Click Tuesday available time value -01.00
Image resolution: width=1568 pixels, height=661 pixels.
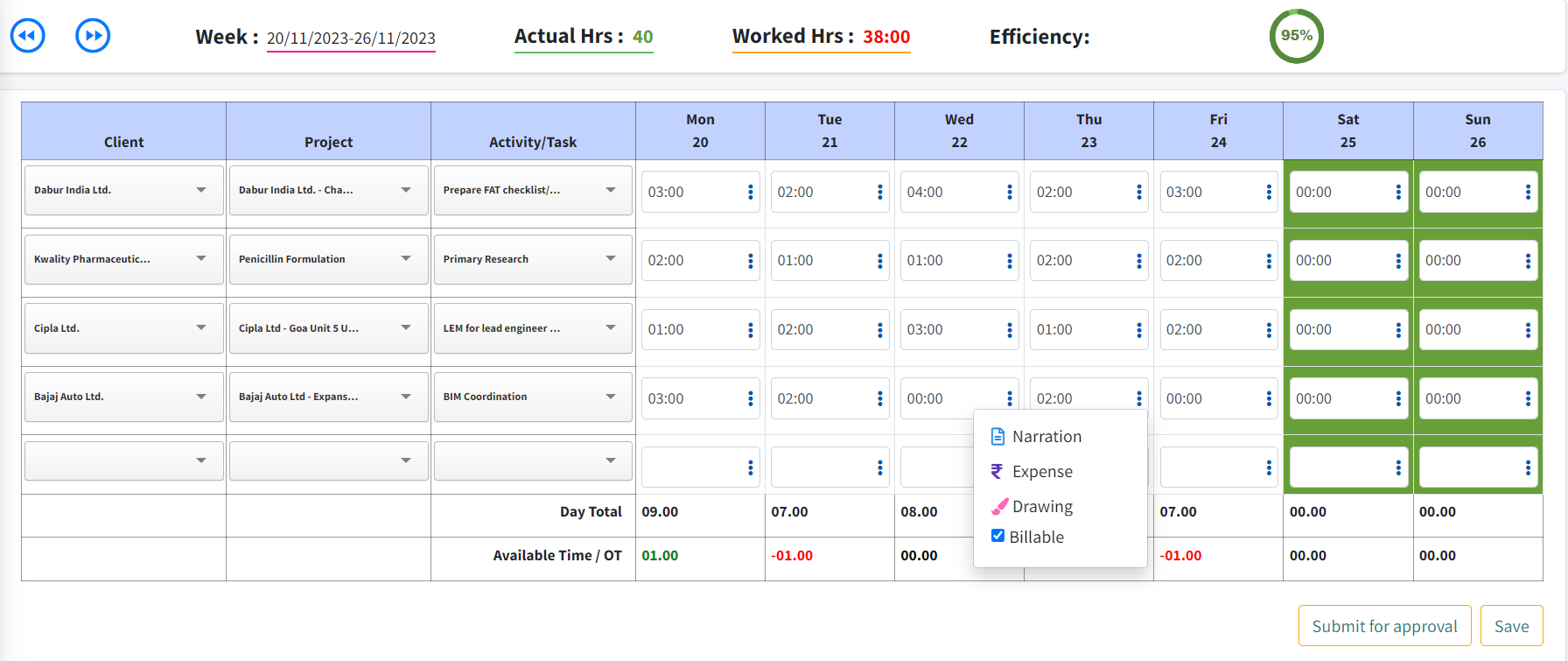(792, 555)
